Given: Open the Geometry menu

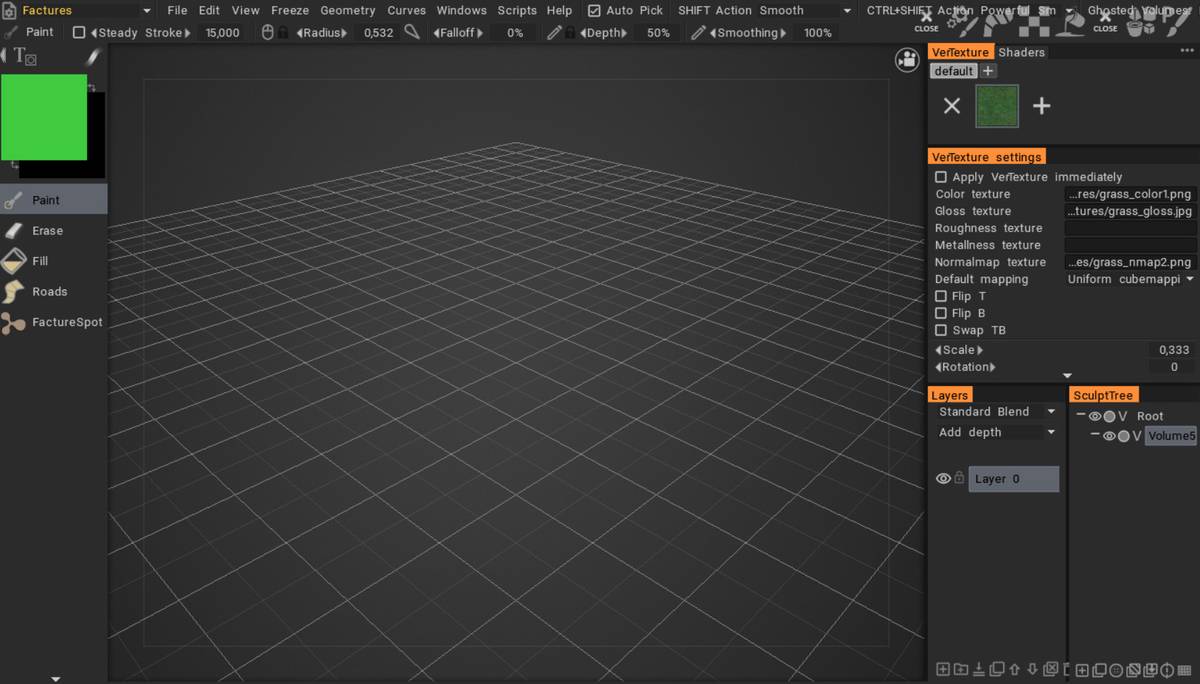Looking at the screenshot, I should tap(348, 10).
